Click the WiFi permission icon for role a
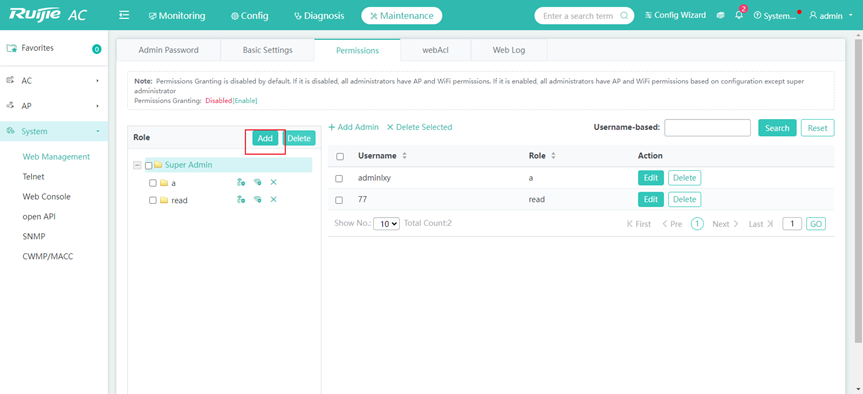863x394 pixels. coord(257,183)
